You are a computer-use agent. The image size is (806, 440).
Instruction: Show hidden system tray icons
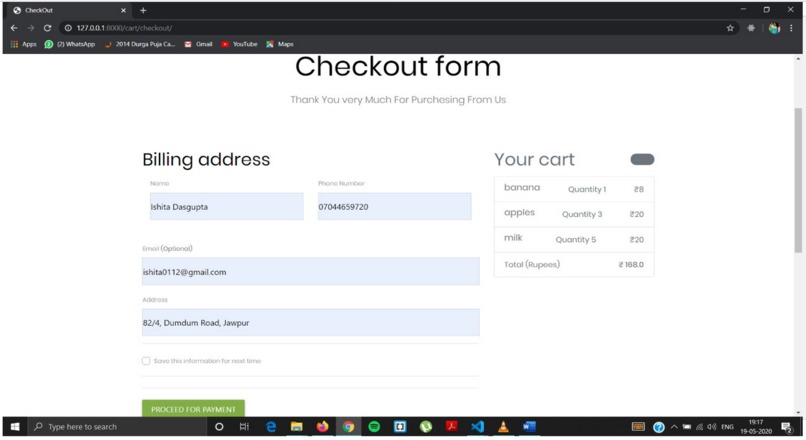674,427
